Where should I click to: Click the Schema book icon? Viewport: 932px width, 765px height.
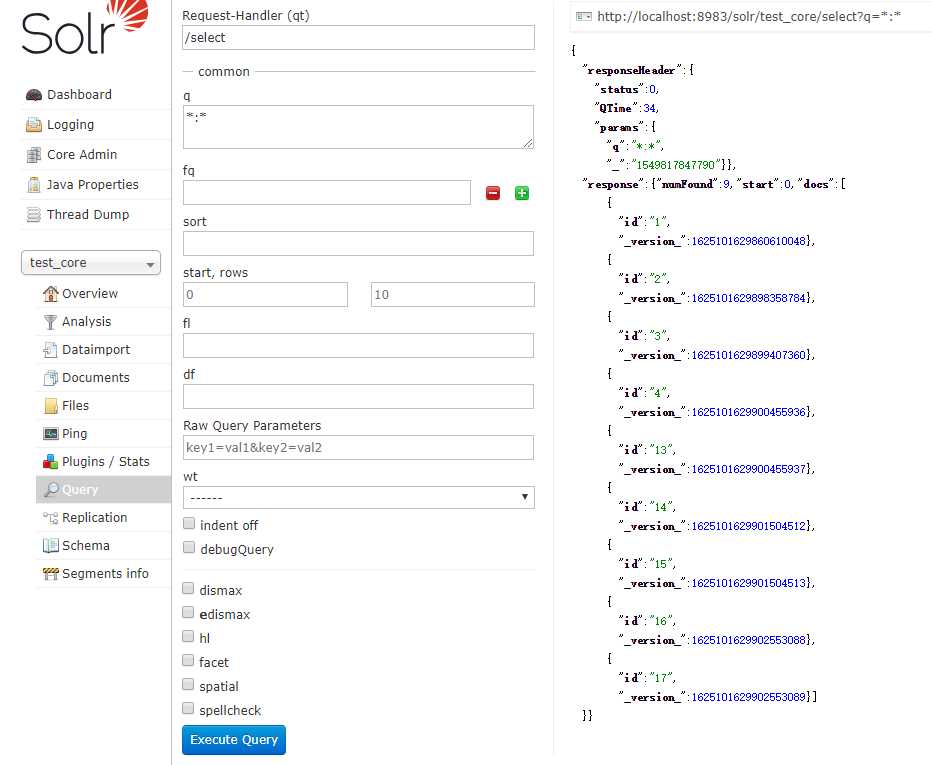(x=51, y=546)
